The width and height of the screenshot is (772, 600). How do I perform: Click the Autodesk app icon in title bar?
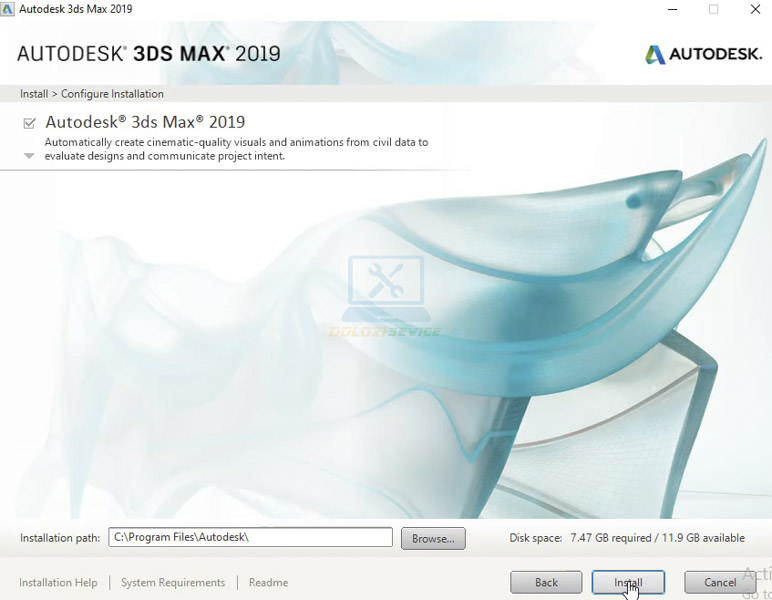click(x=7, y=9)
